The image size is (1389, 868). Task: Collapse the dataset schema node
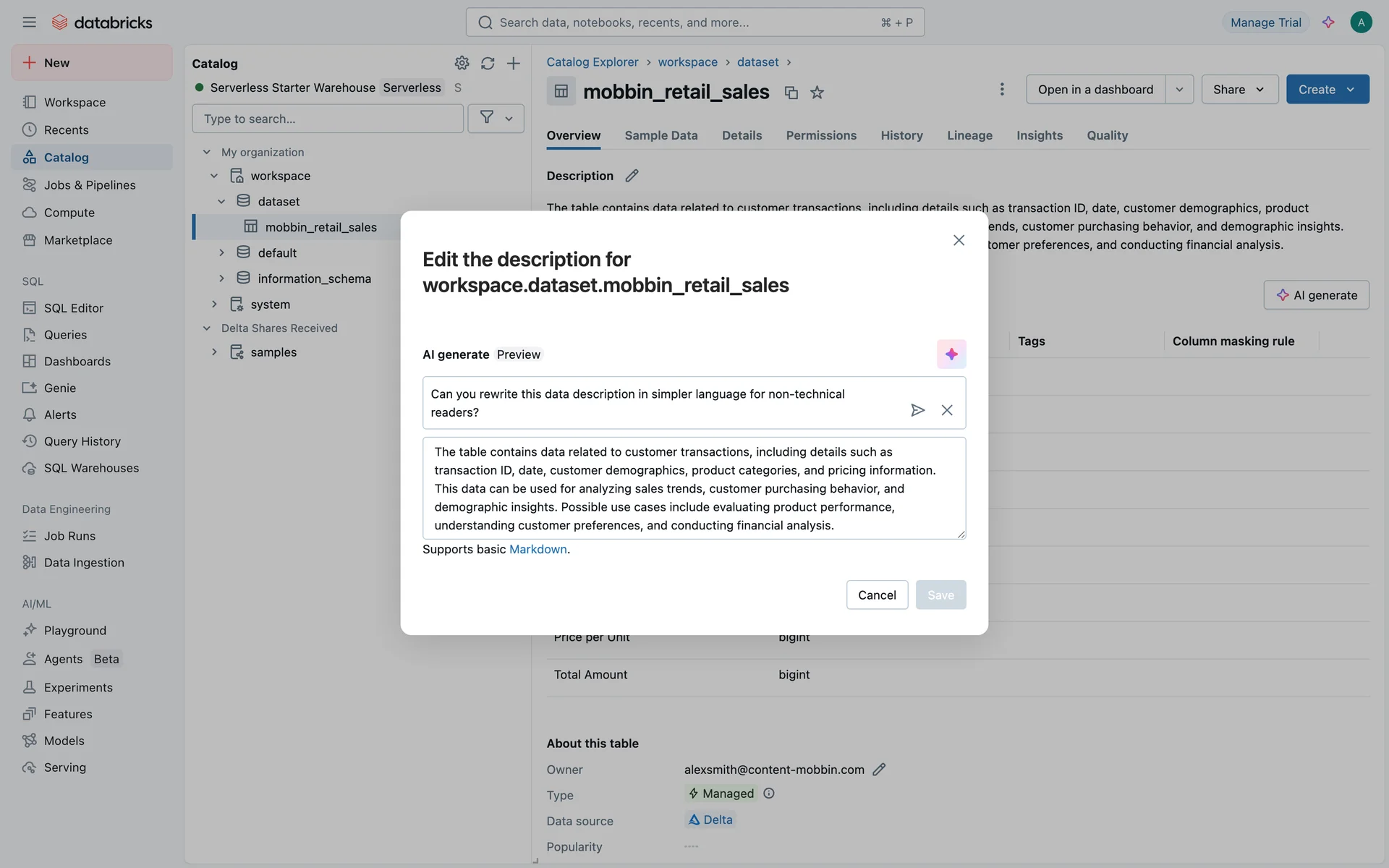click(221, 201)
